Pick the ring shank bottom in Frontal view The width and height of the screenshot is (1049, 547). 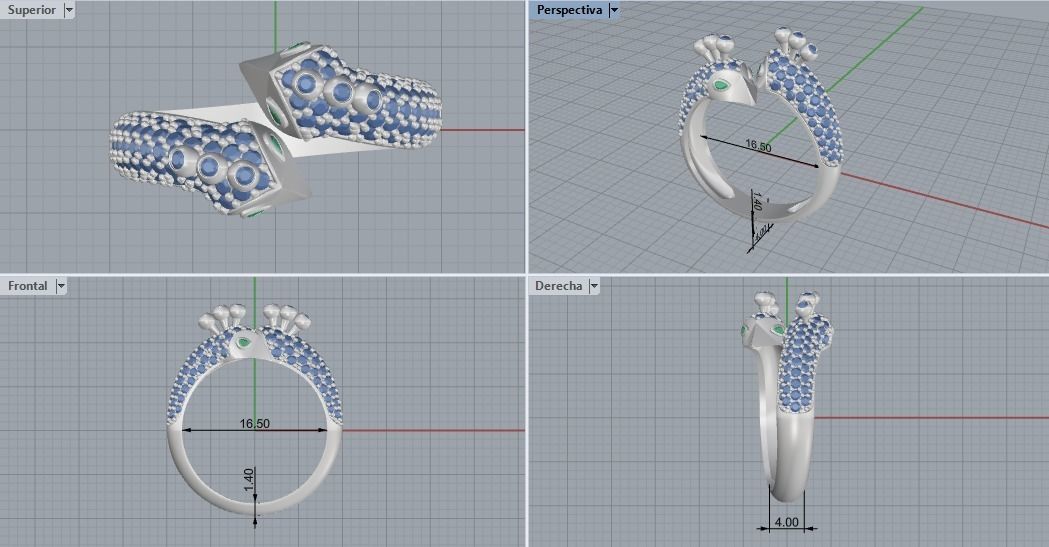(255, 508)
